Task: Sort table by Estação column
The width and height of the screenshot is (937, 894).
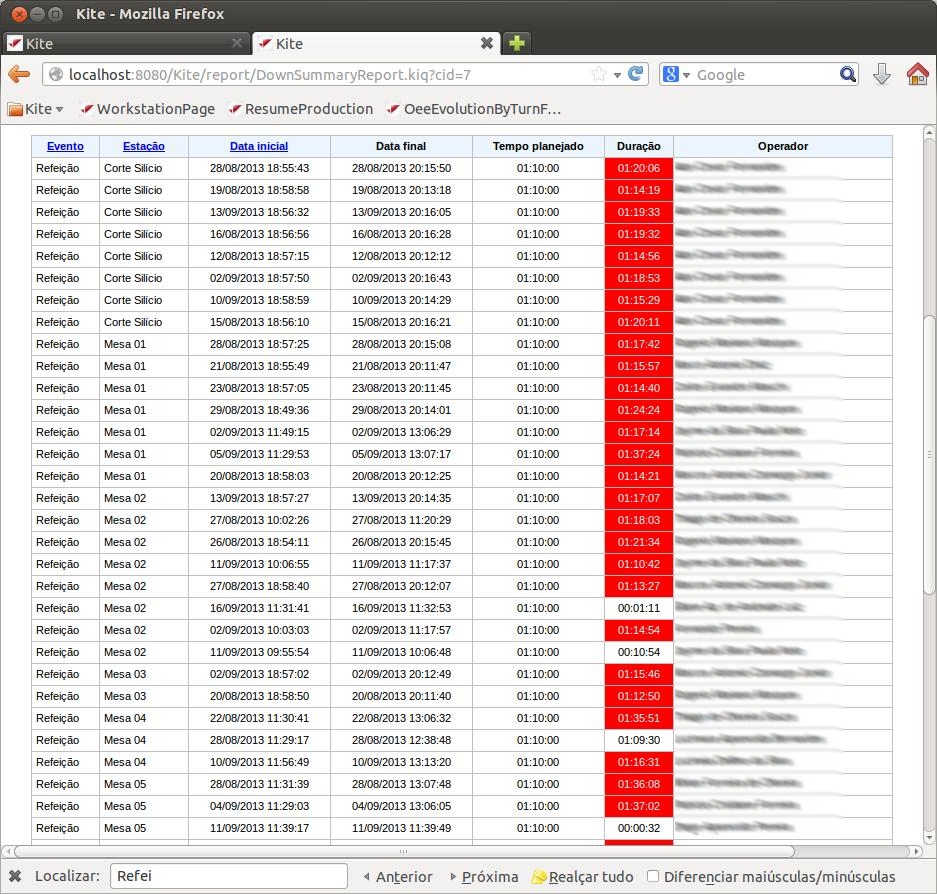Action: pyautogui.click(x=143, y=146)
